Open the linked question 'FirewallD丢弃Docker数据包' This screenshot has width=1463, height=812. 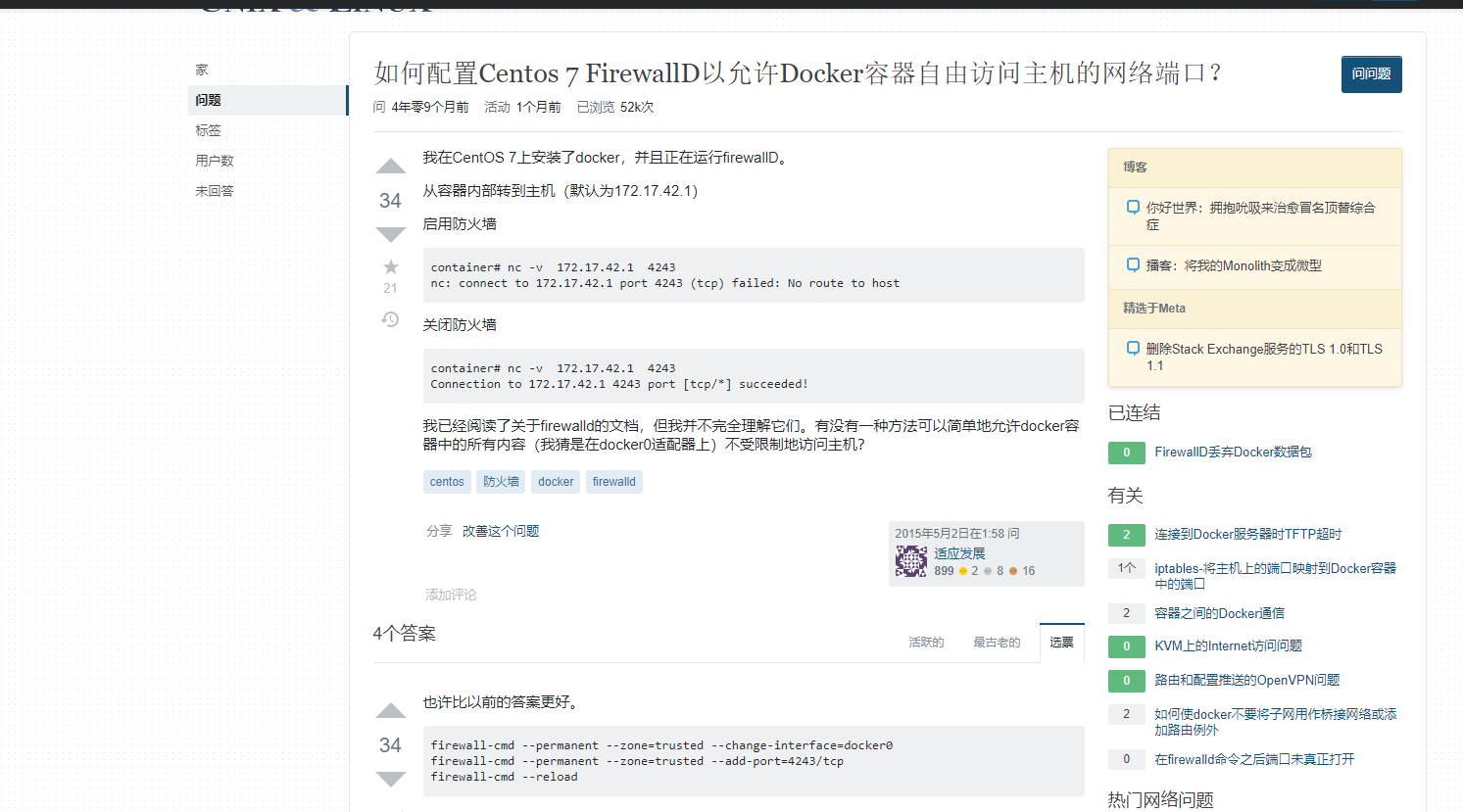pos(1234,452)
